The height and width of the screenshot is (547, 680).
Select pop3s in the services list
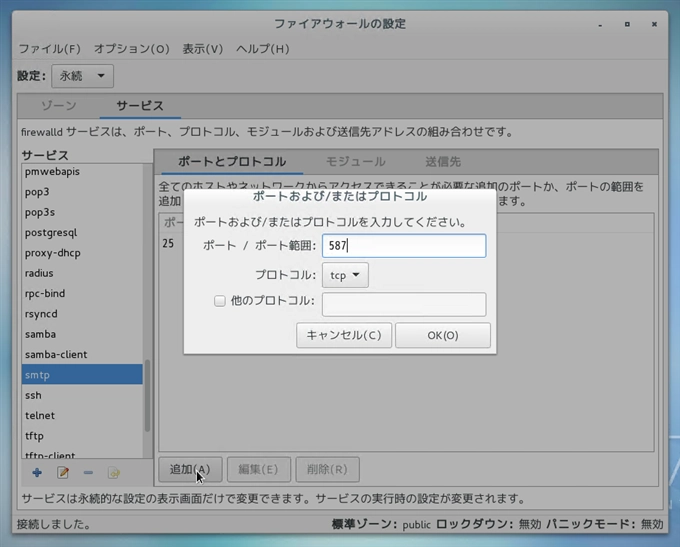[82, 212]
